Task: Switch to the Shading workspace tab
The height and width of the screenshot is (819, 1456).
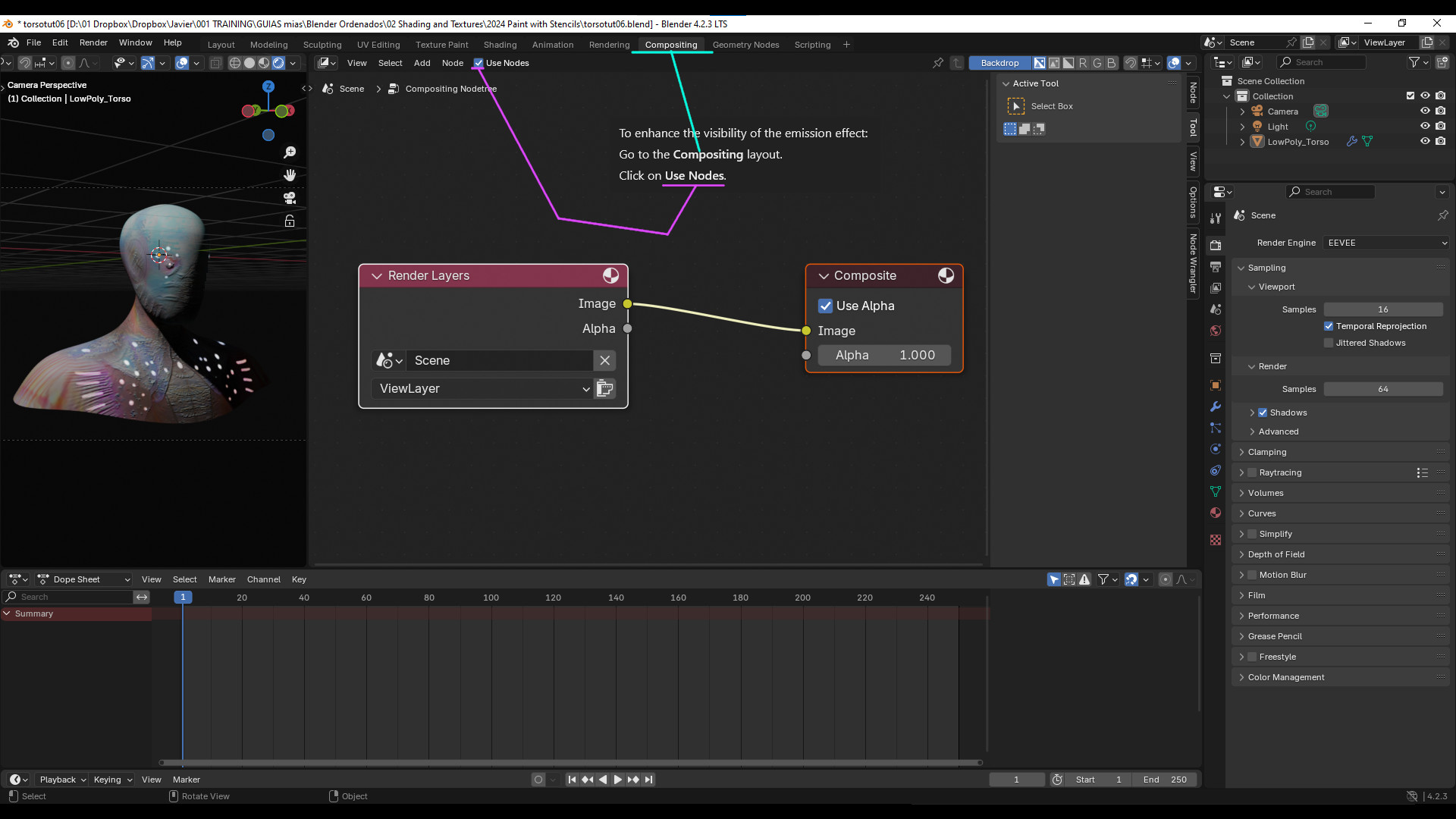Action: (x=500, y=45)
